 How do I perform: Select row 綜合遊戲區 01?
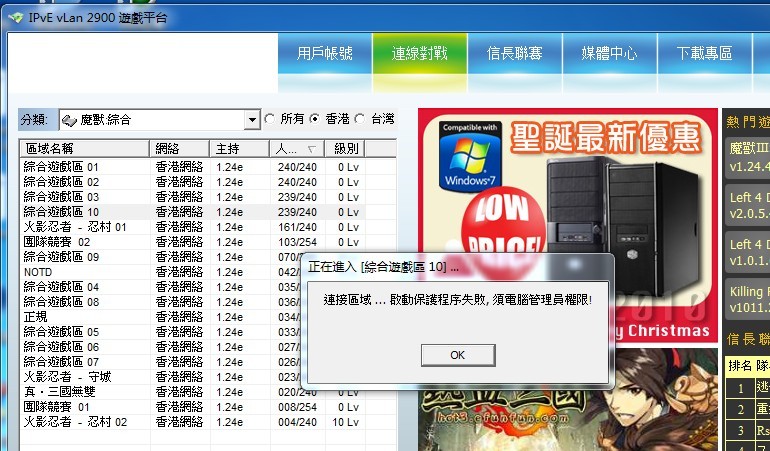pyautogui.click(x=192, y=167)
